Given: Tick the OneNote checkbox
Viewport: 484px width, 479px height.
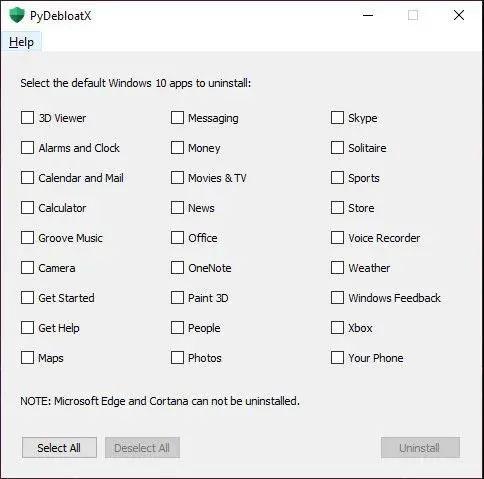Looking at the screenshot, I should [177, 268].
